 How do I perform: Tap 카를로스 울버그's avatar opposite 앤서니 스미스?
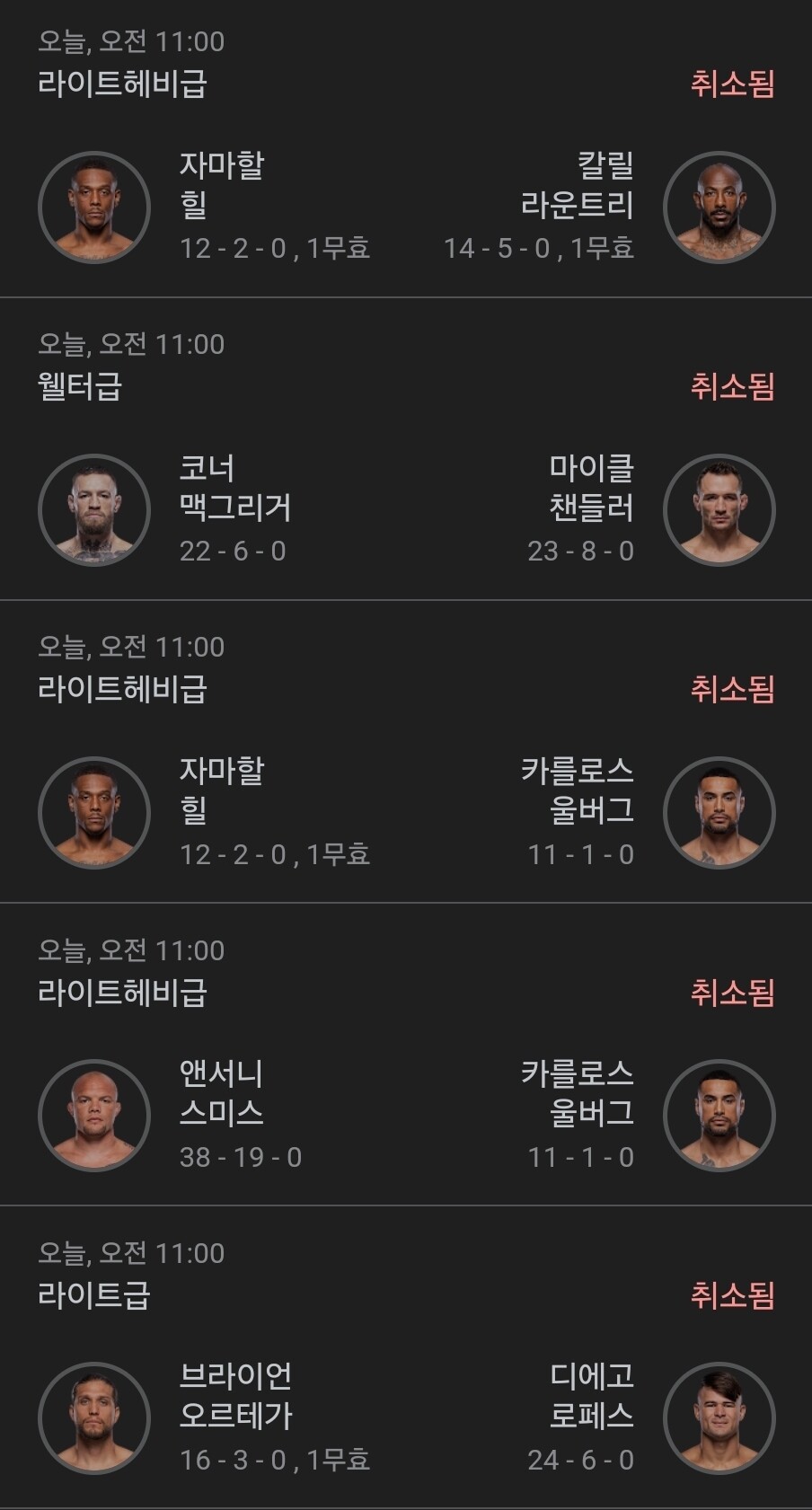[x=719, y=1116]
